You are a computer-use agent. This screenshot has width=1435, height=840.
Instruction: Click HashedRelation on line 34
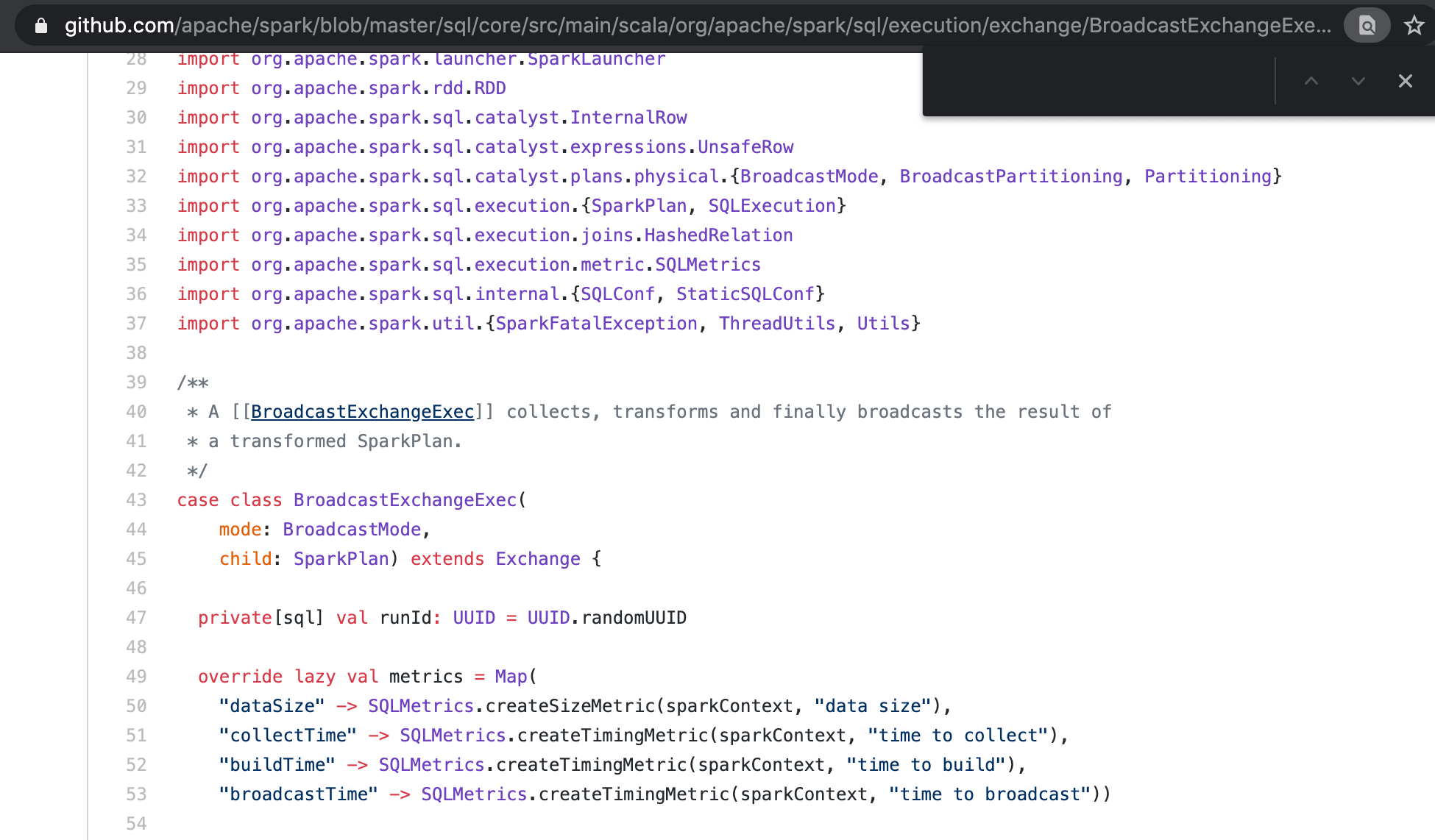coord(718,235)
